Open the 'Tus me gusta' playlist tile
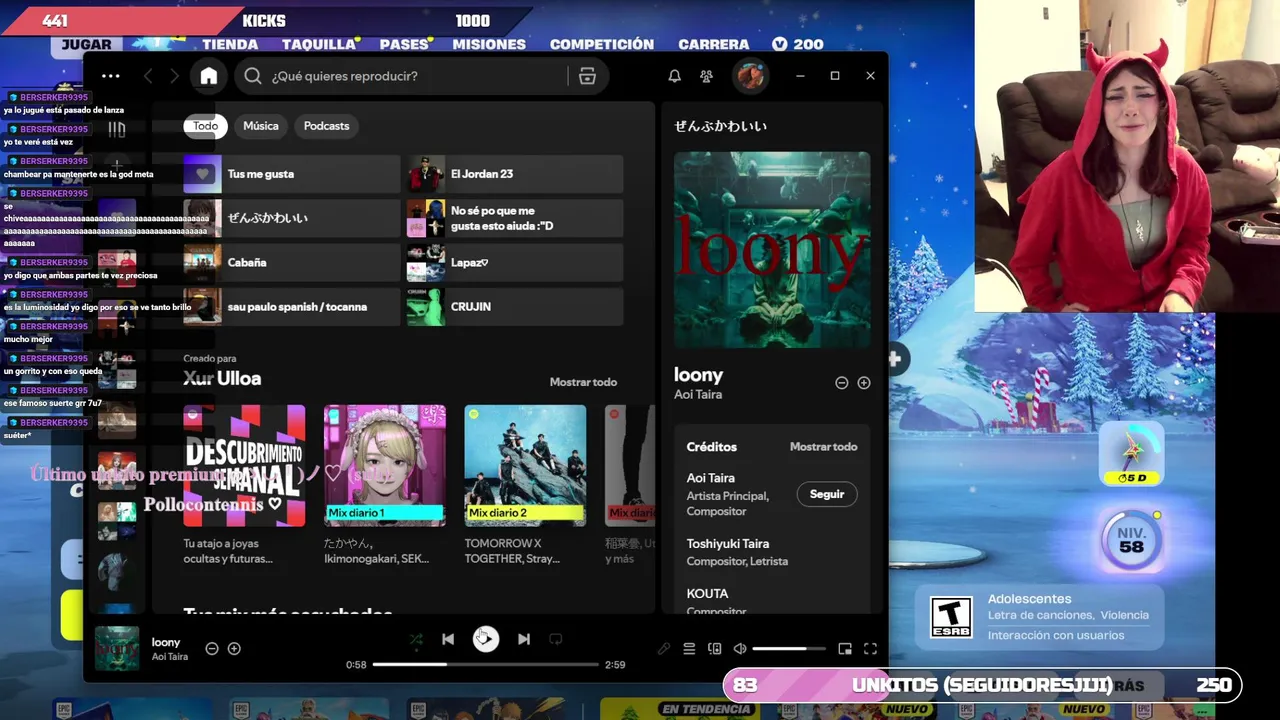This screenshot has width=1280, height=720. [292, 174]
